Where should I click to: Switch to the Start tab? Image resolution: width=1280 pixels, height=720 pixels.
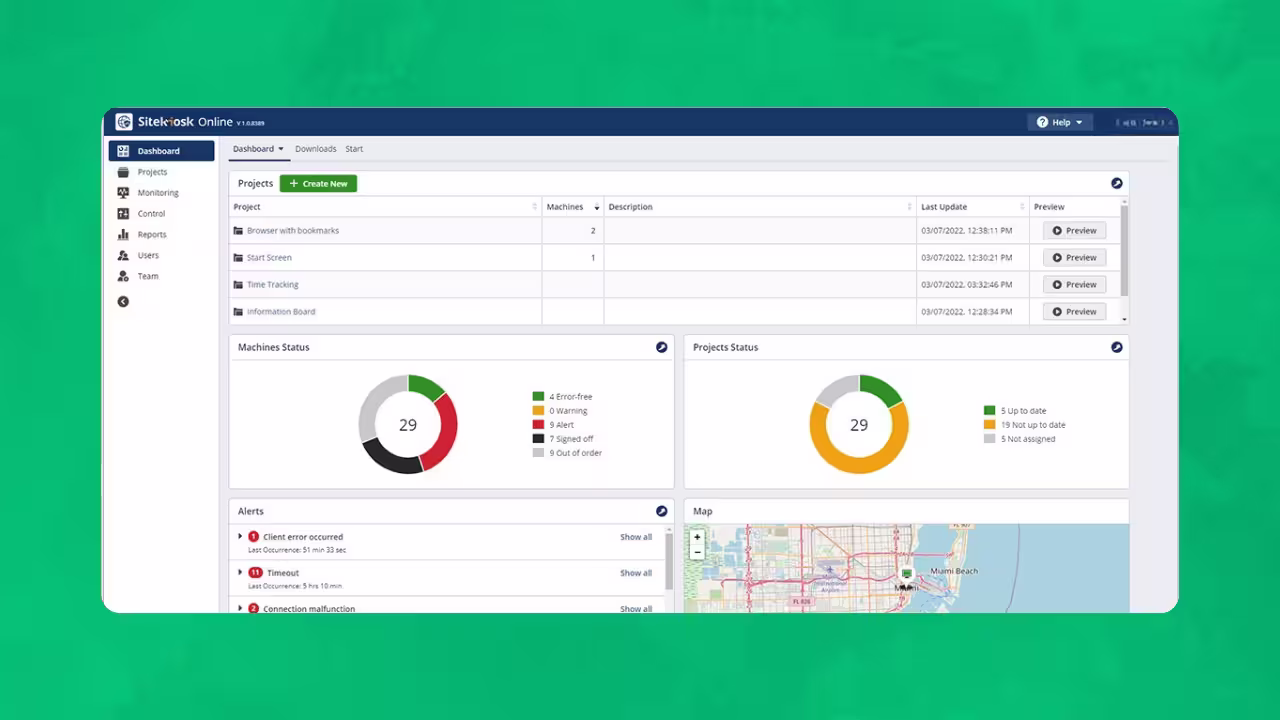(x=354, y=149)
